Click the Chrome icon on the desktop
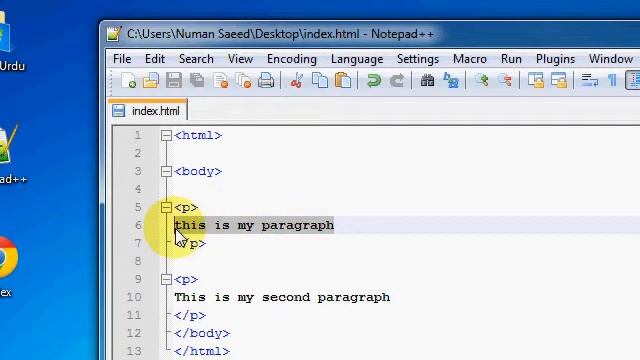640x360 pixels. pos(8,258)
